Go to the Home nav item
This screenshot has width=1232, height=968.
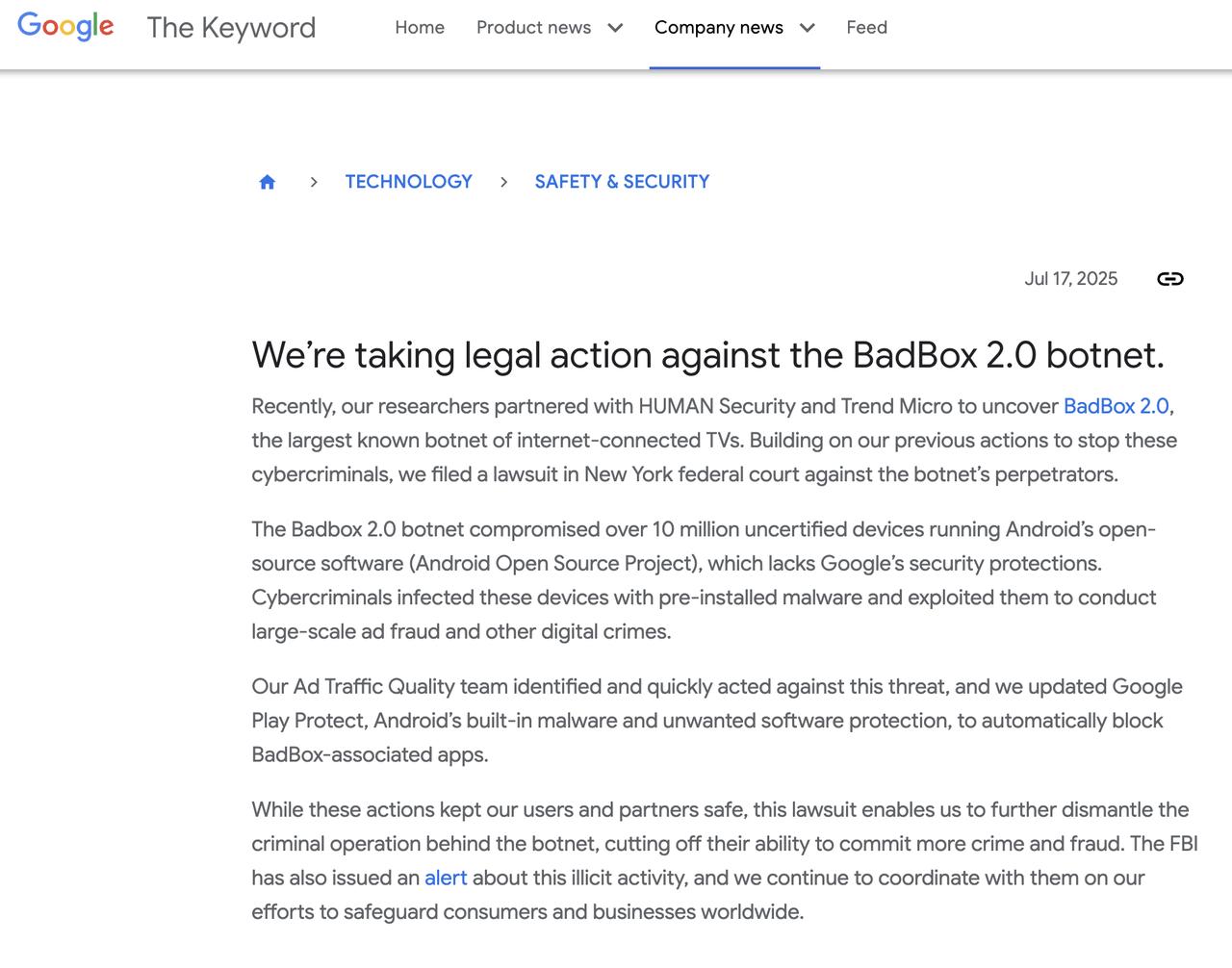(x=420, y=28)
